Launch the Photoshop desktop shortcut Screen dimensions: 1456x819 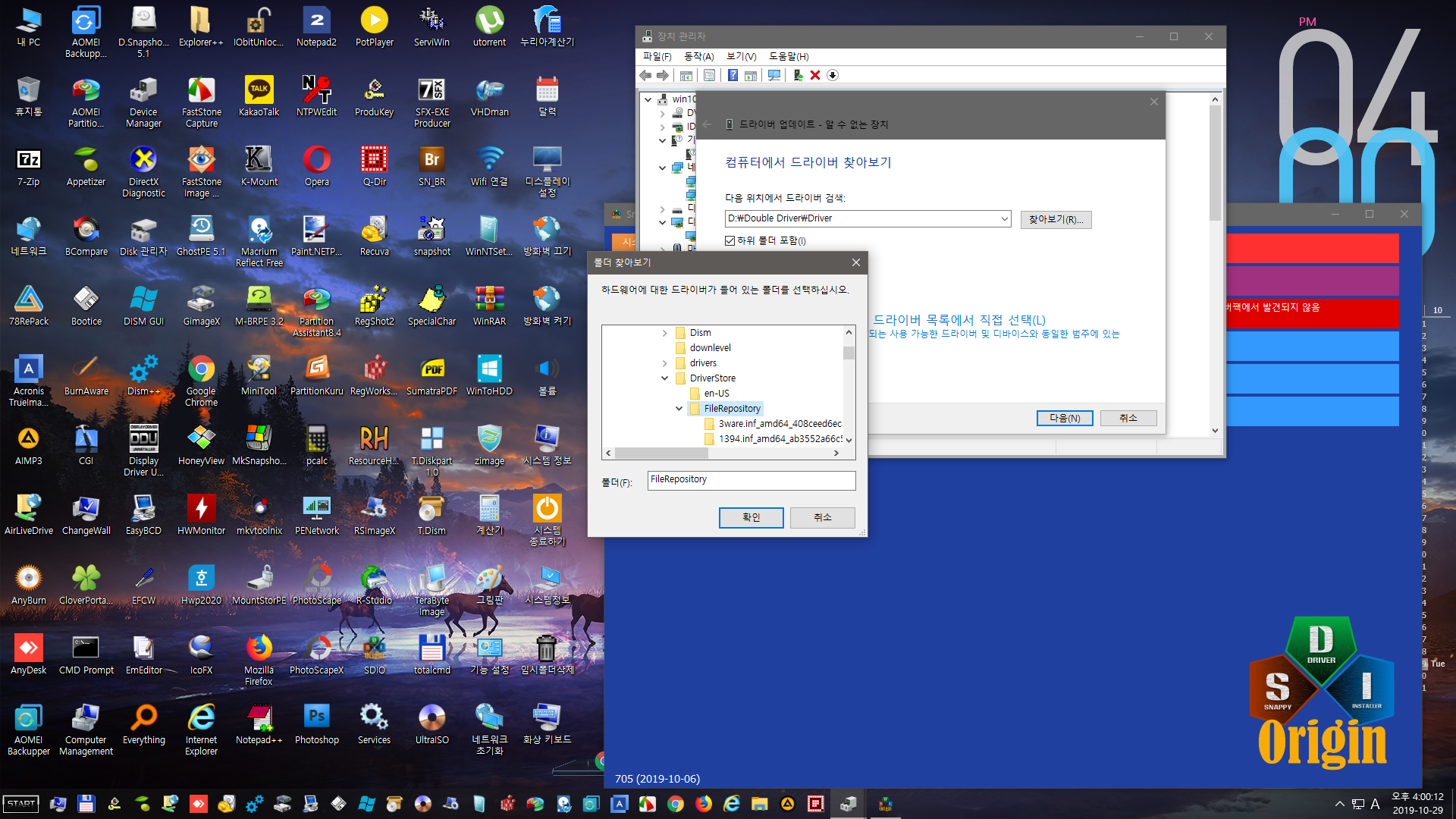[316, 725]
